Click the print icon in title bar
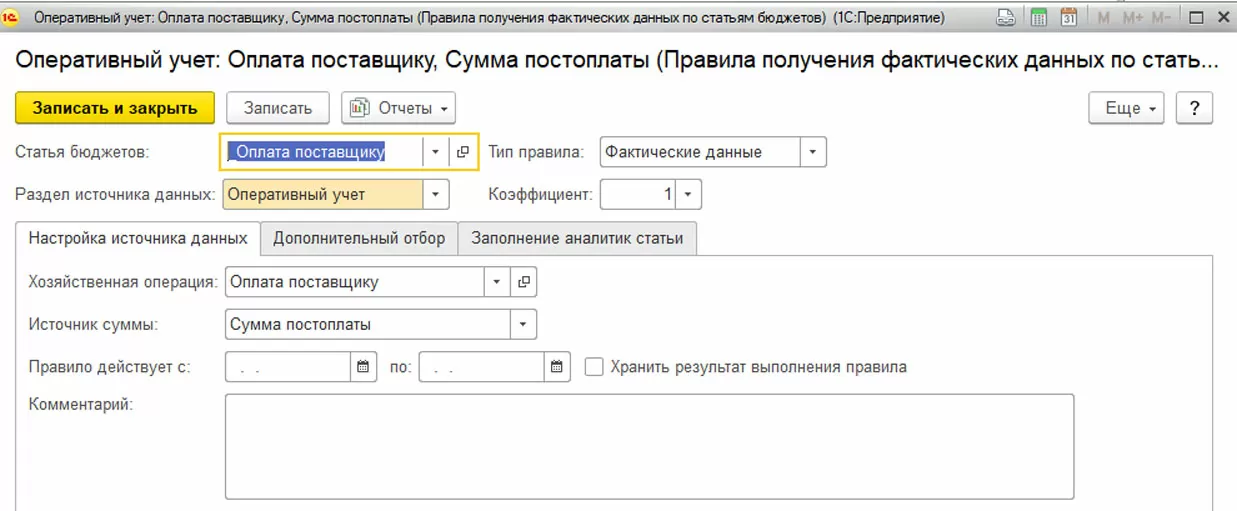1237x511 pixels. click(x=1006, y=17)
